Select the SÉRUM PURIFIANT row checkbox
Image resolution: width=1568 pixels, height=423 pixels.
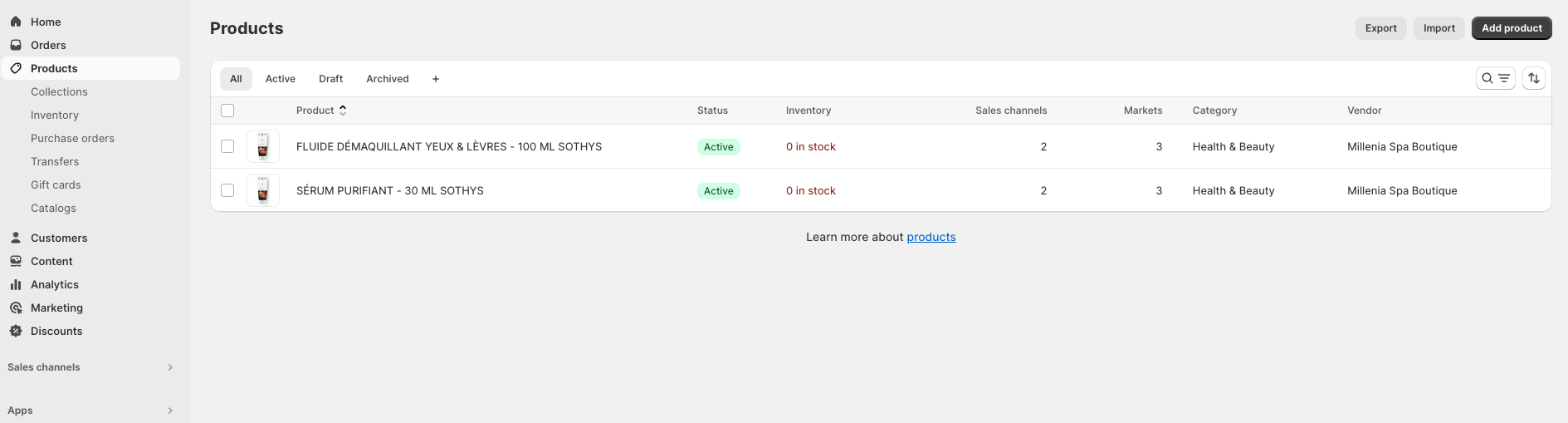pyautogui.click(x=227, y=190)
